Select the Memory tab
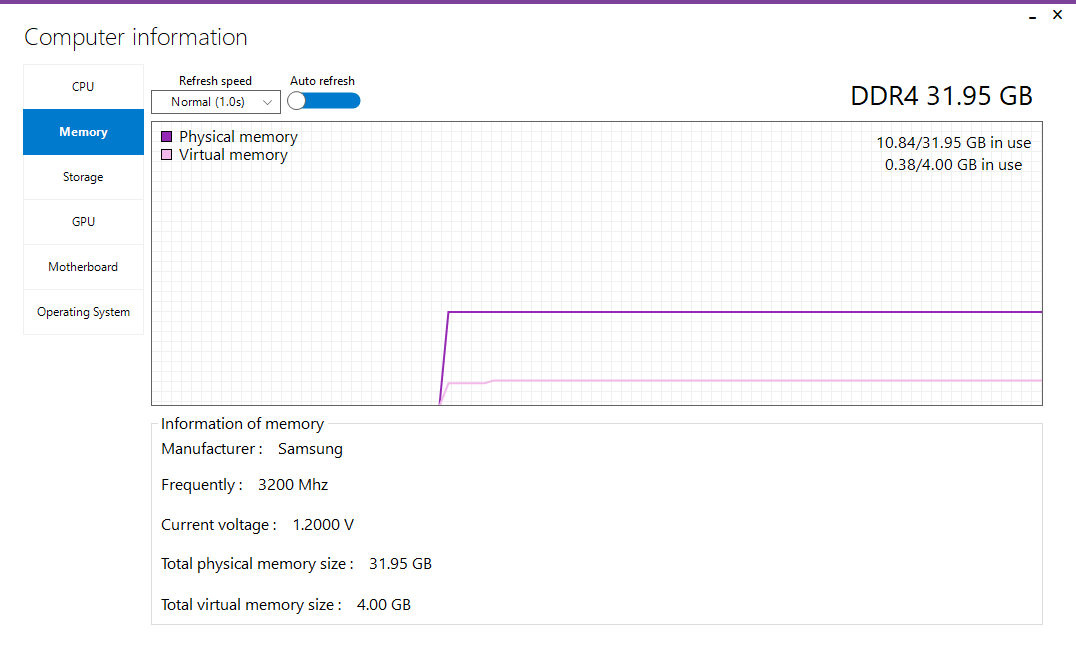The image size is (1076, 657). coord(83,132)
